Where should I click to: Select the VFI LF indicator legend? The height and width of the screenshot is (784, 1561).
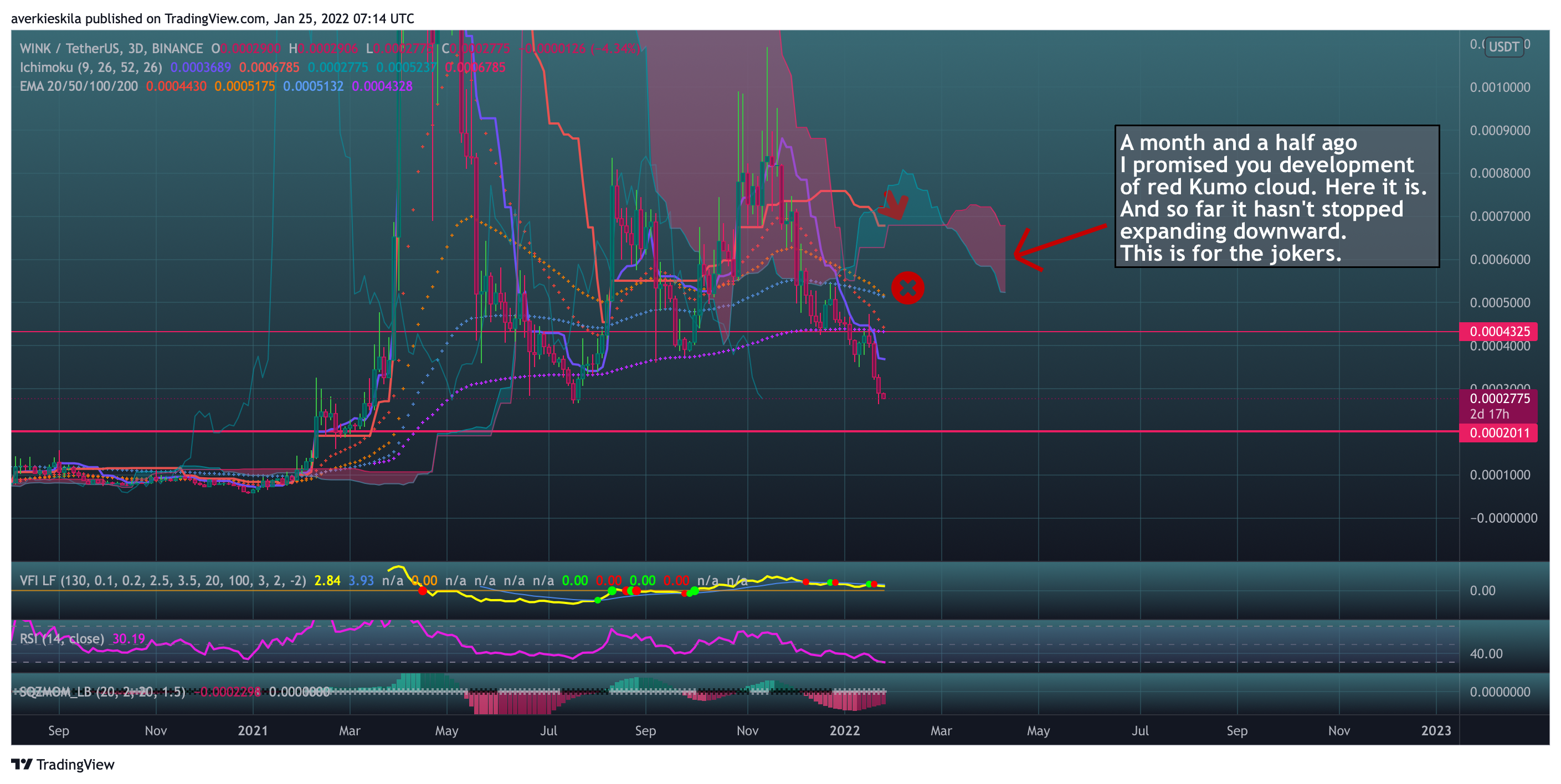click(x=162, y=580)
